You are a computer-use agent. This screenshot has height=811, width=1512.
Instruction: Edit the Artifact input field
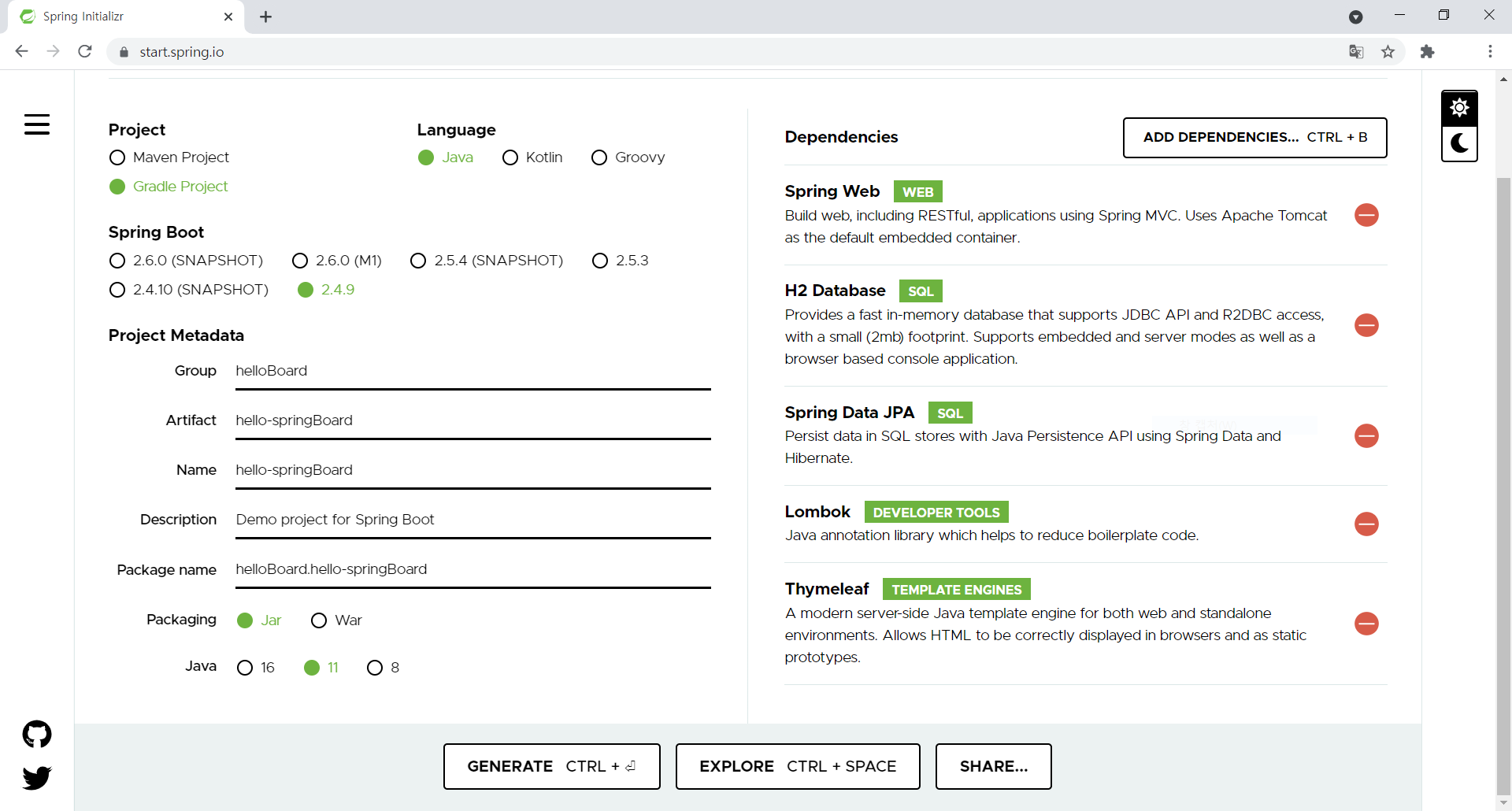(472, 420)
